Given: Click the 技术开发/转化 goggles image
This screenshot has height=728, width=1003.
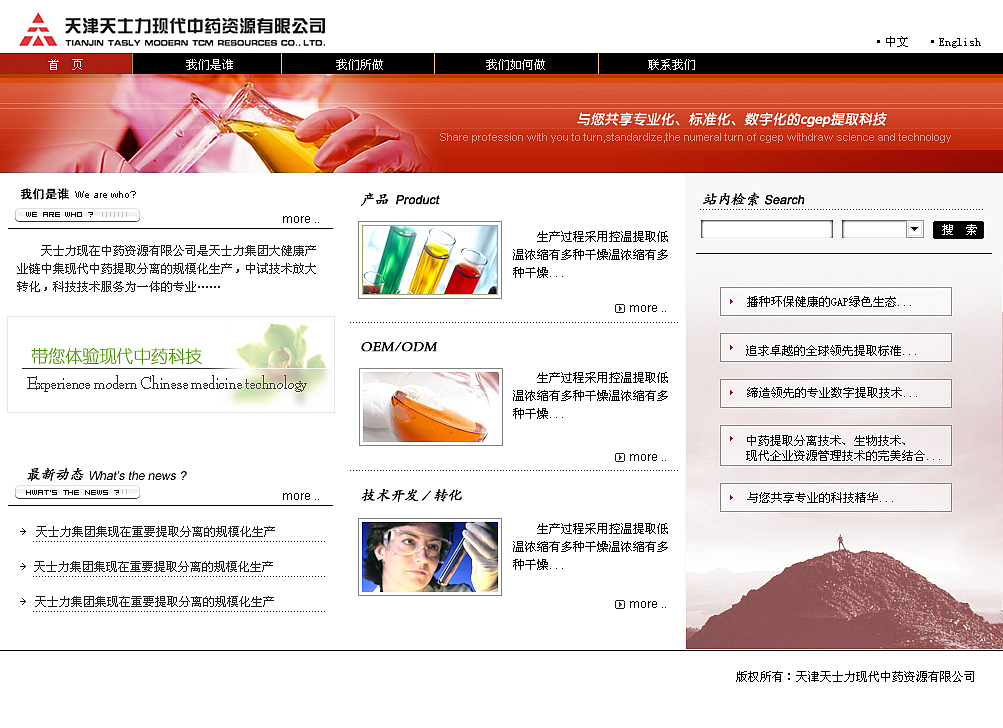Looking at the screenshot, I should coord(429,556).
